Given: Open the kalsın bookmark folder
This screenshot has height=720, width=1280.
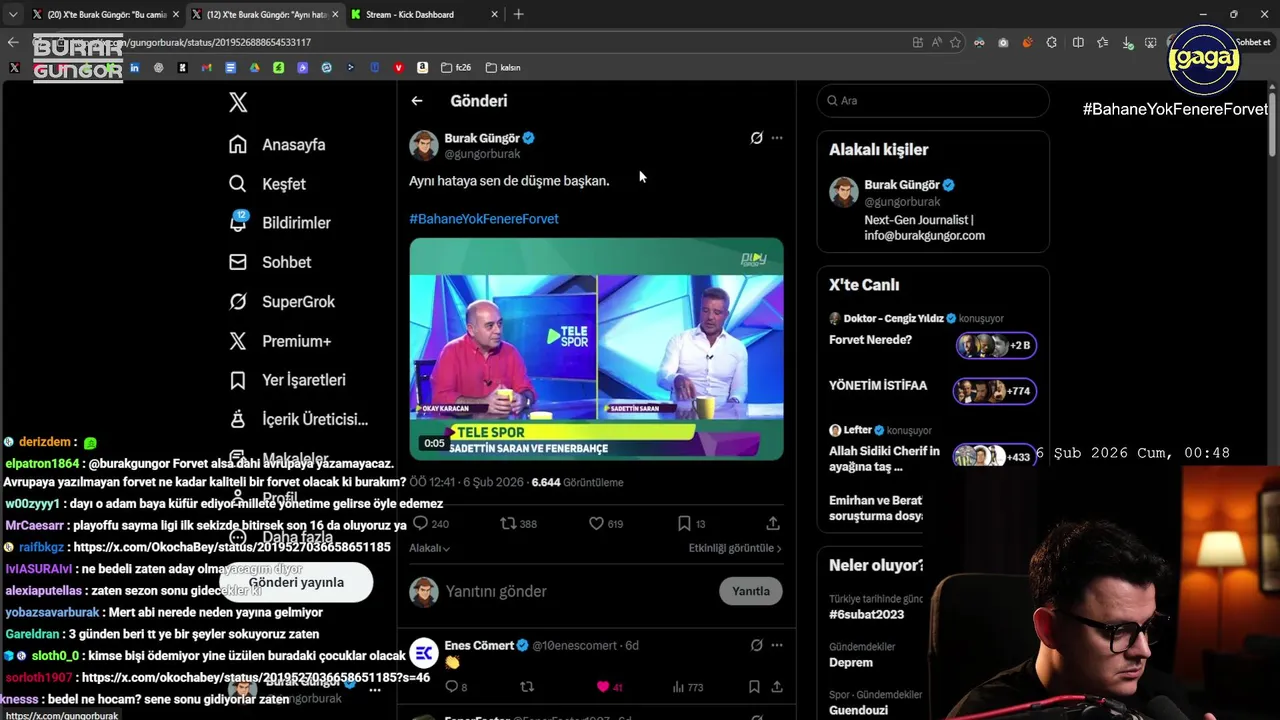Looking at the screenshot, I should pyautogui.click(x=503, y=67).
